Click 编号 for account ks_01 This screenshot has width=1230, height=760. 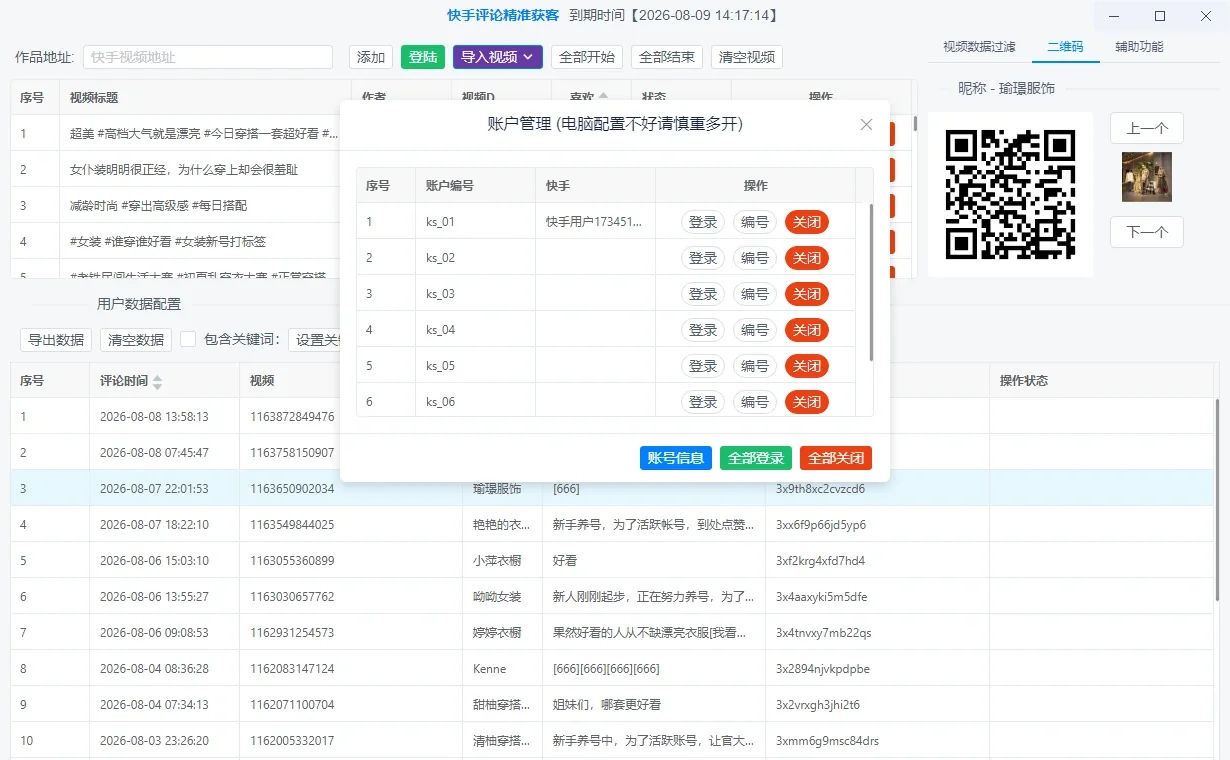pos(755,222)
